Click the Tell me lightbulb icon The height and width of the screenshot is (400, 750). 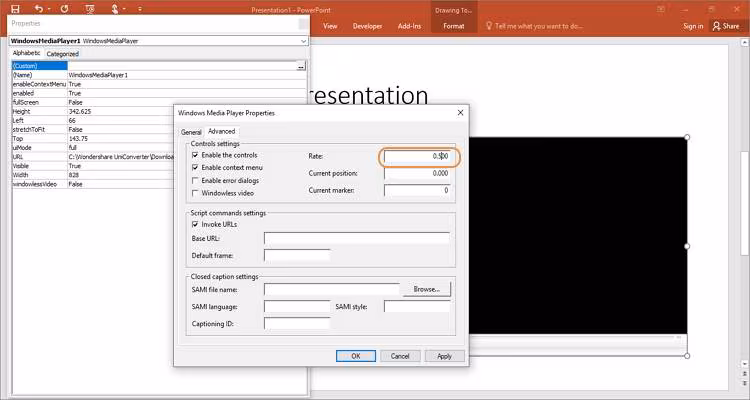[x=488, y=26]
